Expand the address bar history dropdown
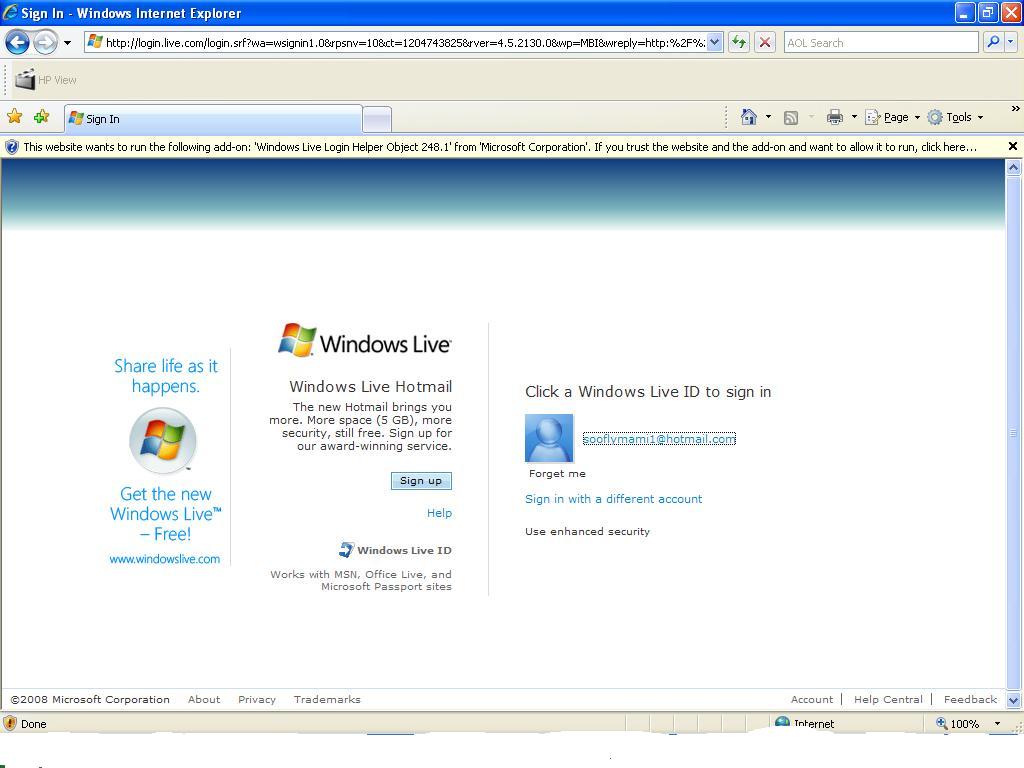1024x768 pixels. tap(715, 43)
